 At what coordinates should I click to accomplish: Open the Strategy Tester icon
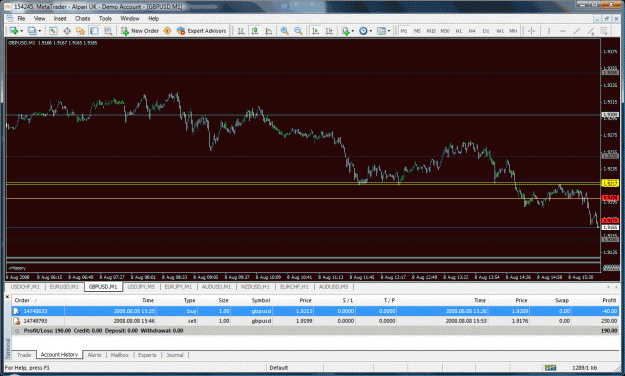[x=108, y=31]
